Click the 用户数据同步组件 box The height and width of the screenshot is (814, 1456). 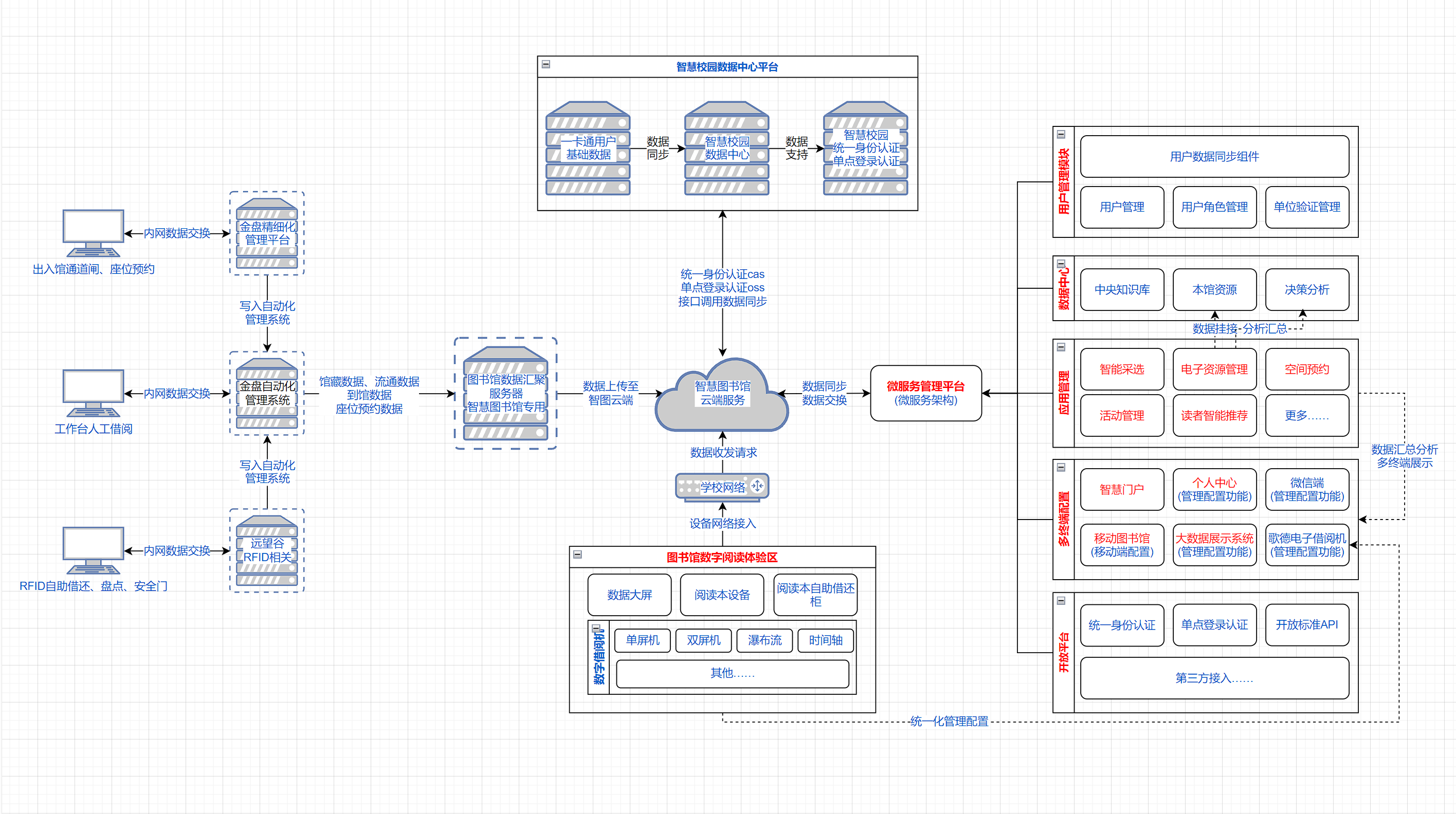click(x=1214, y=156)
